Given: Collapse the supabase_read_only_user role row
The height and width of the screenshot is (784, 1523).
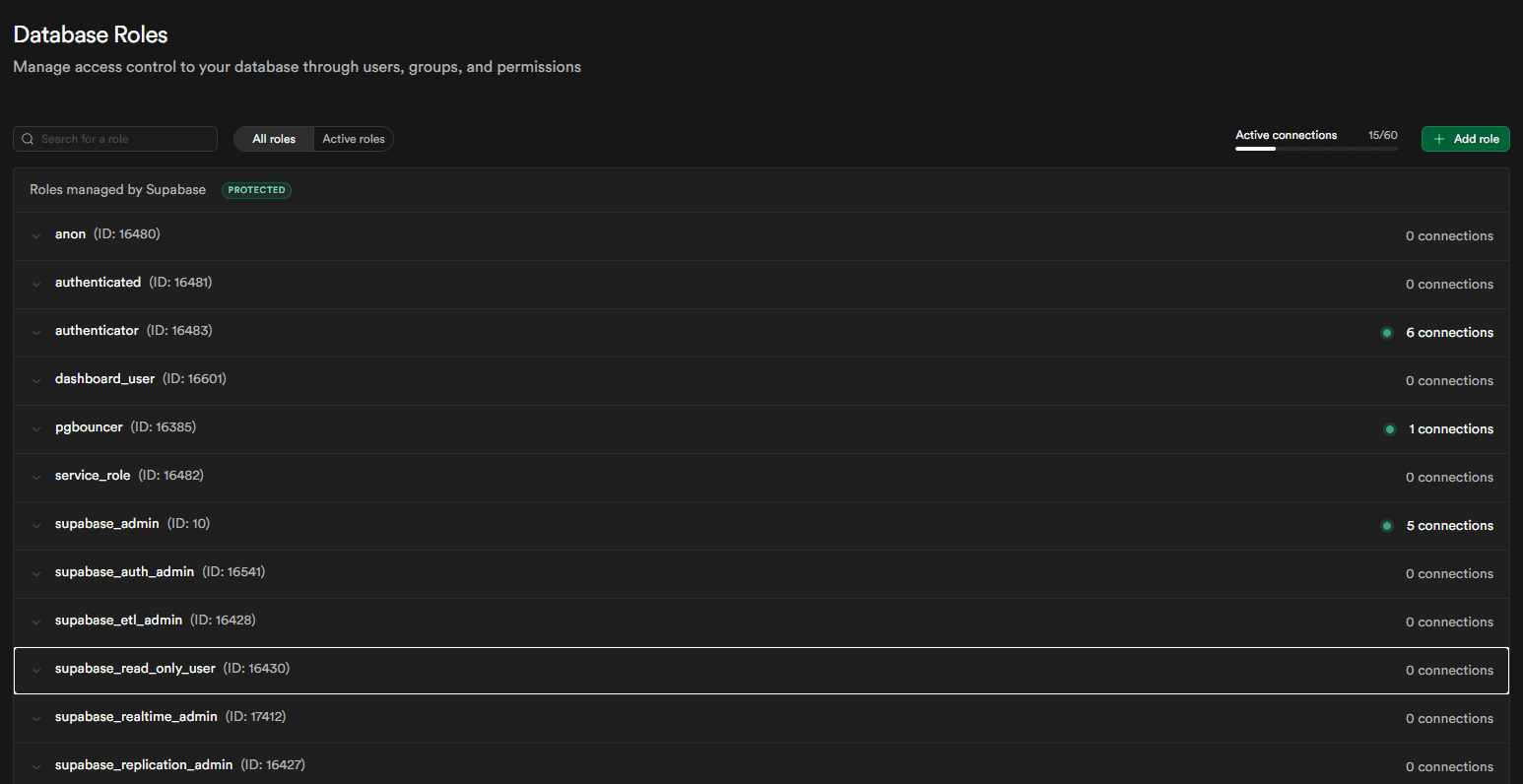Looking at the screenshot, I should (36, 670).
